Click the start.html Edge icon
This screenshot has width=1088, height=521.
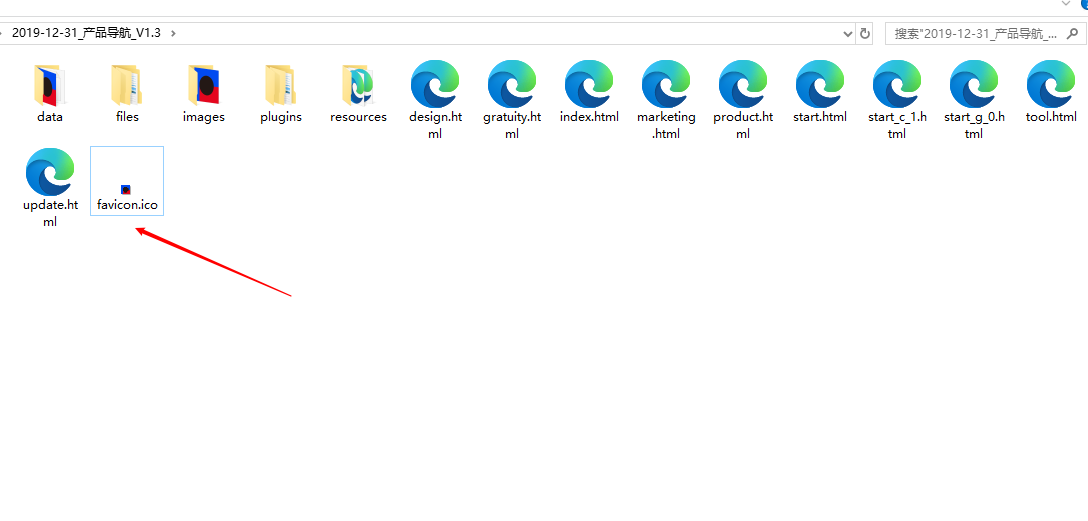pos(820,84)
